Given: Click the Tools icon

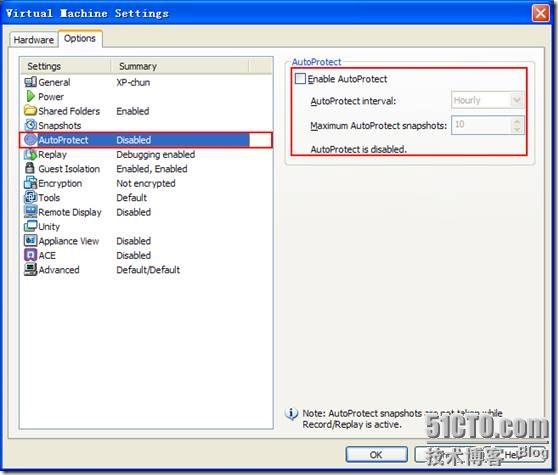Looking at the screenshot, I should (30, 197).
